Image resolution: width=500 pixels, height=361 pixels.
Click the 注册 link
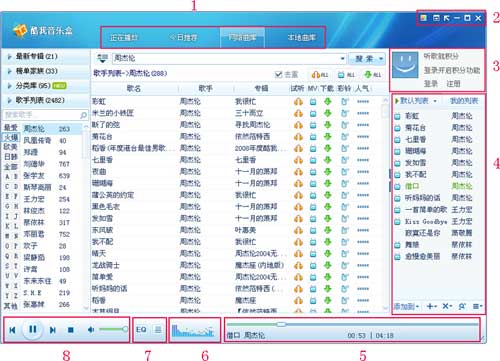point(453,84)
